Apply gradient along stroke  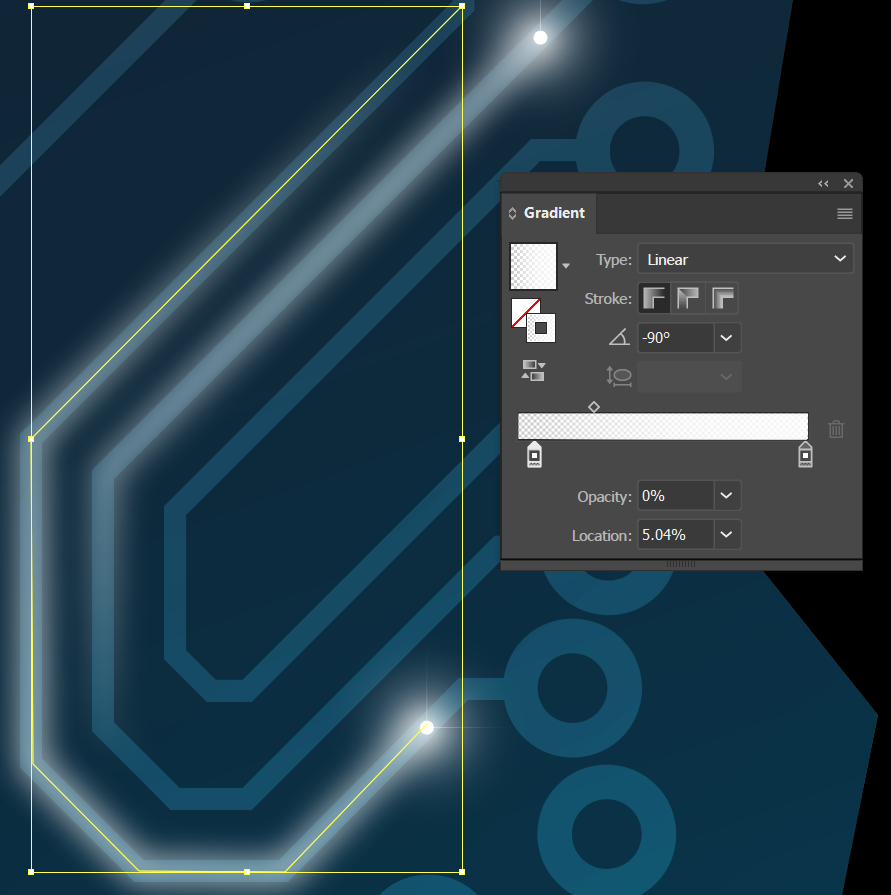coord(688,298)
